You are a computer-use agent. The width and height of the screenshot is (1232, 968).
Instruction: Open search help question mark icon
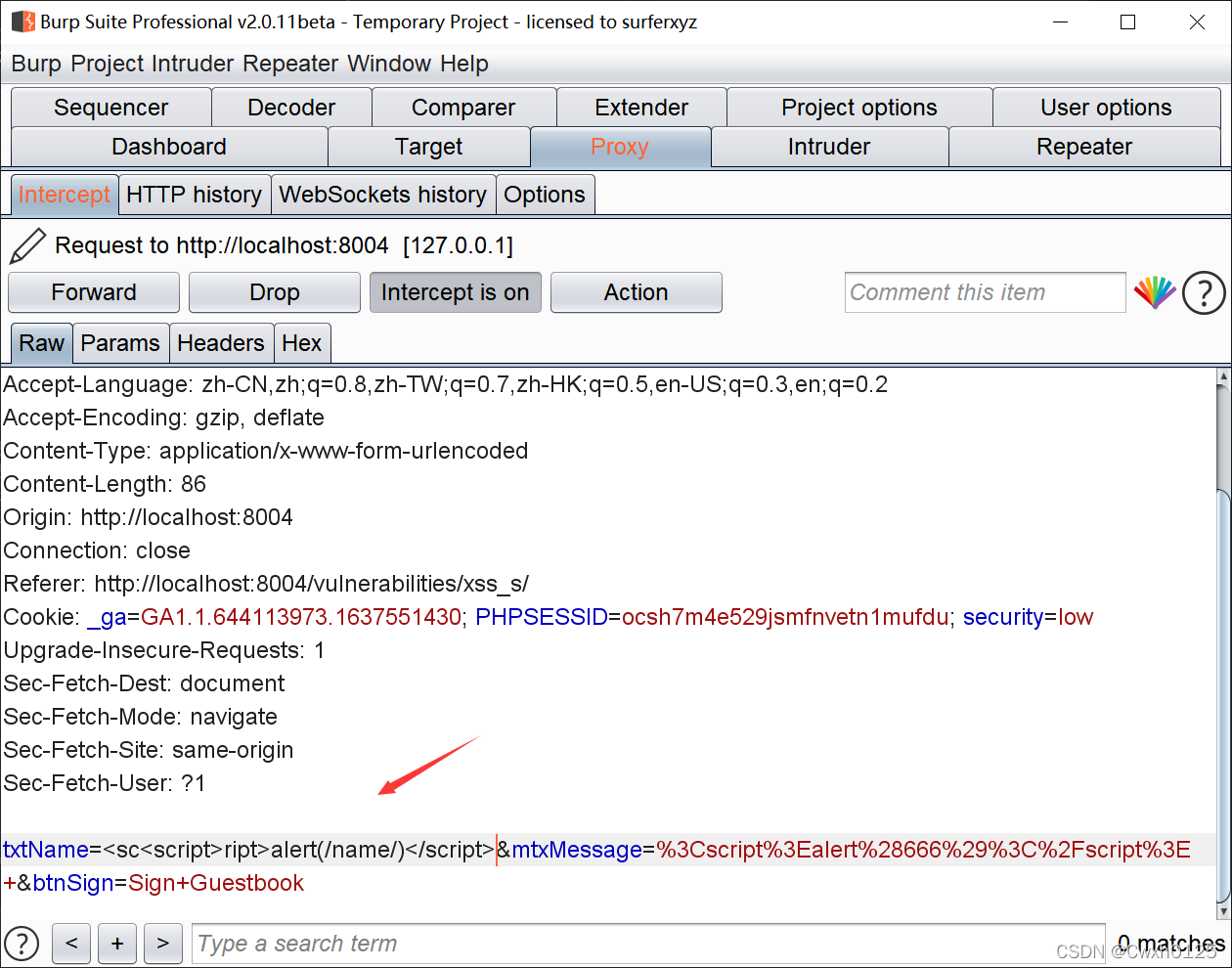pos(22,944)
